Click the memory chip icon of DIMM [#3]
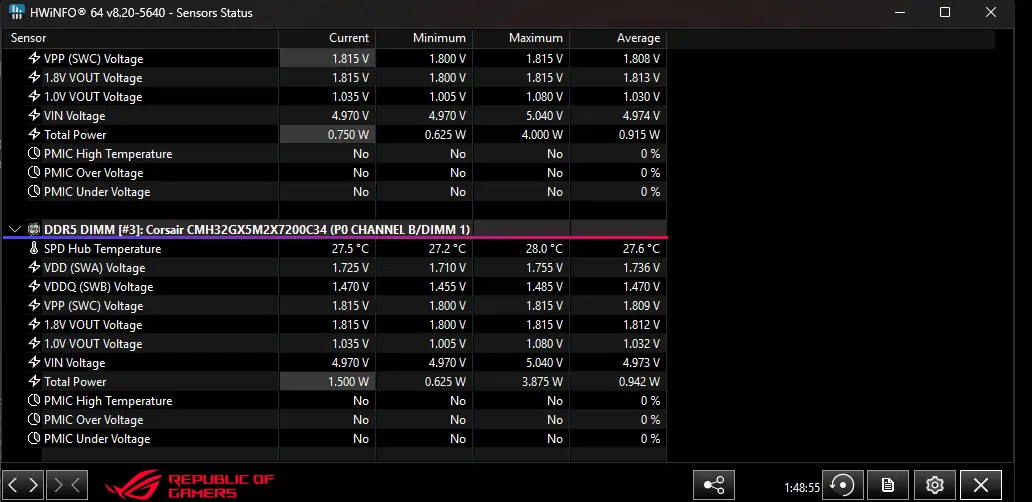Image resolution: width=1032 pixels, height=502 pixels. coord(34,230)
